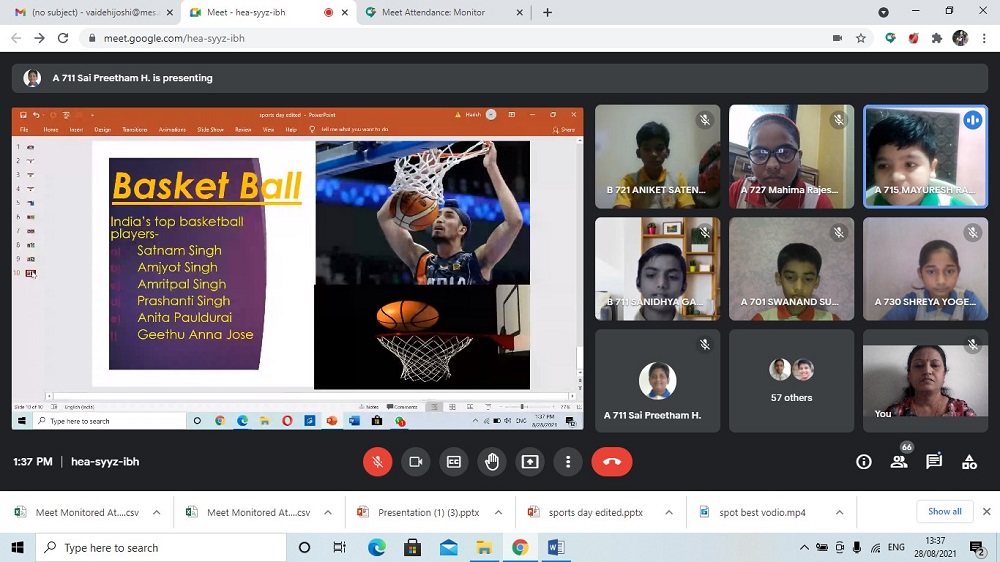This screenshot has height=562, width=1000.
Task: Open the Activities panel icon
Action: [x=969, y=462]
